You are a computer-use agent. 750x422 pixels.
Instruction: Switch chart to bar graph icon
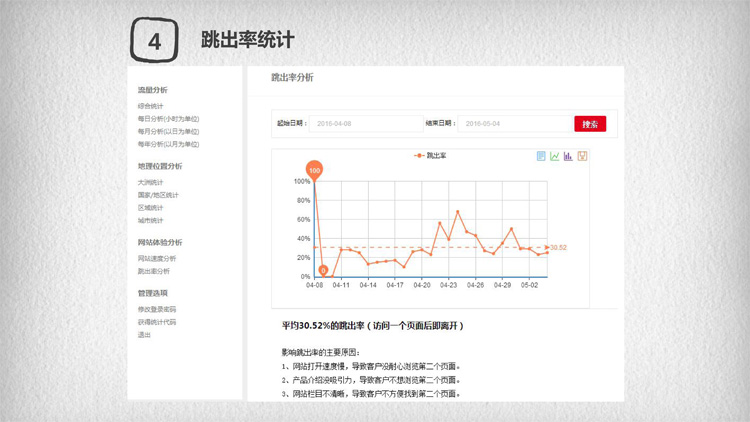(568, 156)
